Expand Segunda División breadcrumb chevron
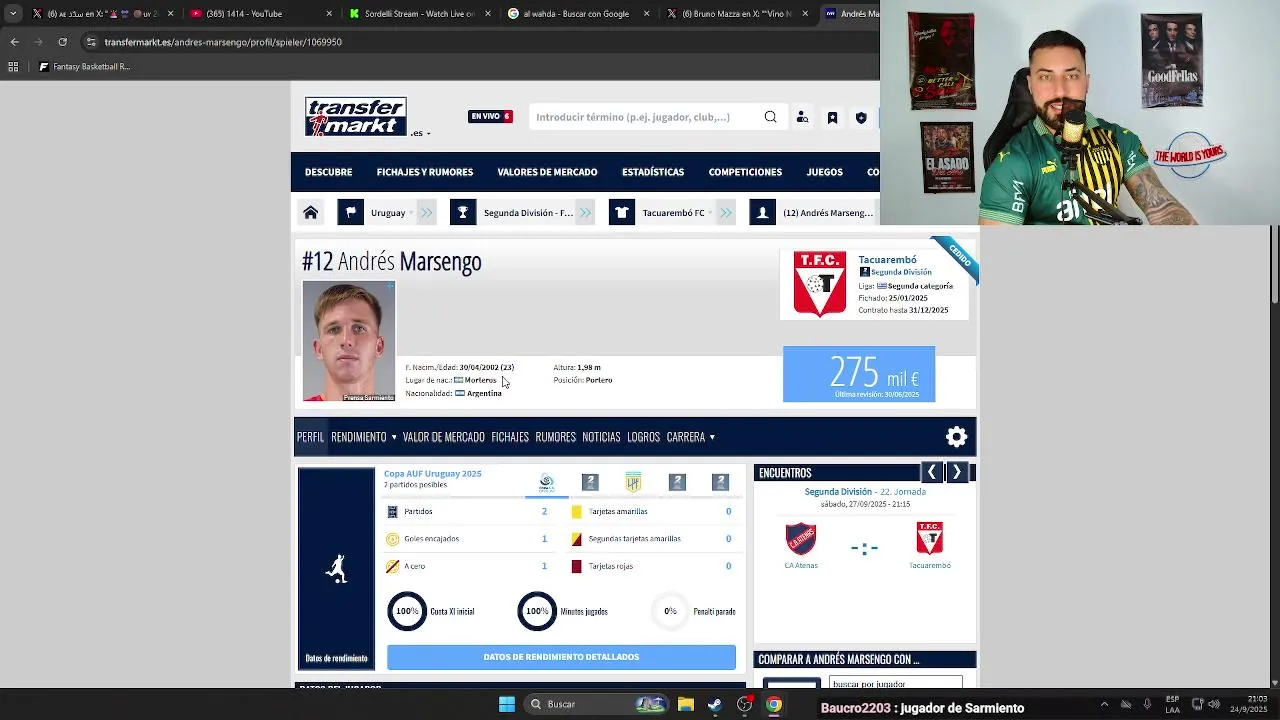The width and height of the screenshot is (1280, 720). 586,212
